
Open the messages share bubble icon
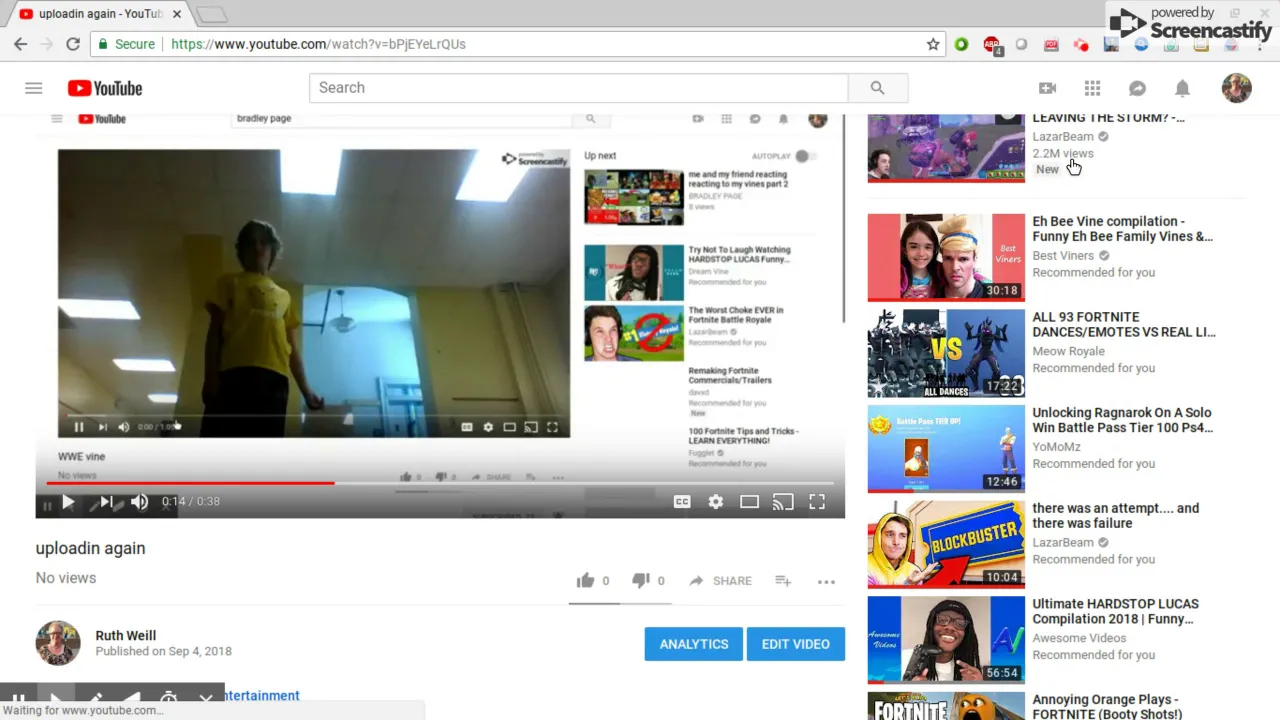[x=1137, y=88]
